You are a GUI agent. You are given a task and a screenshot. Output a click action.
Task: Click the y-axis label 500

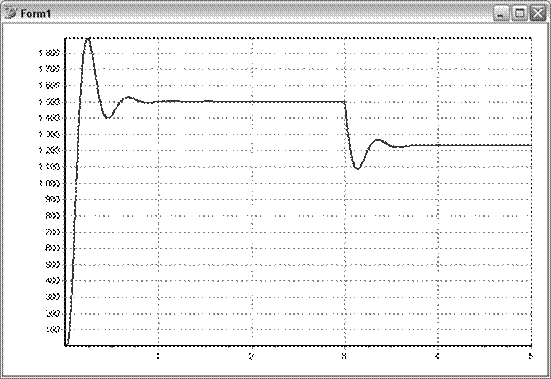[x=53, y=264]
